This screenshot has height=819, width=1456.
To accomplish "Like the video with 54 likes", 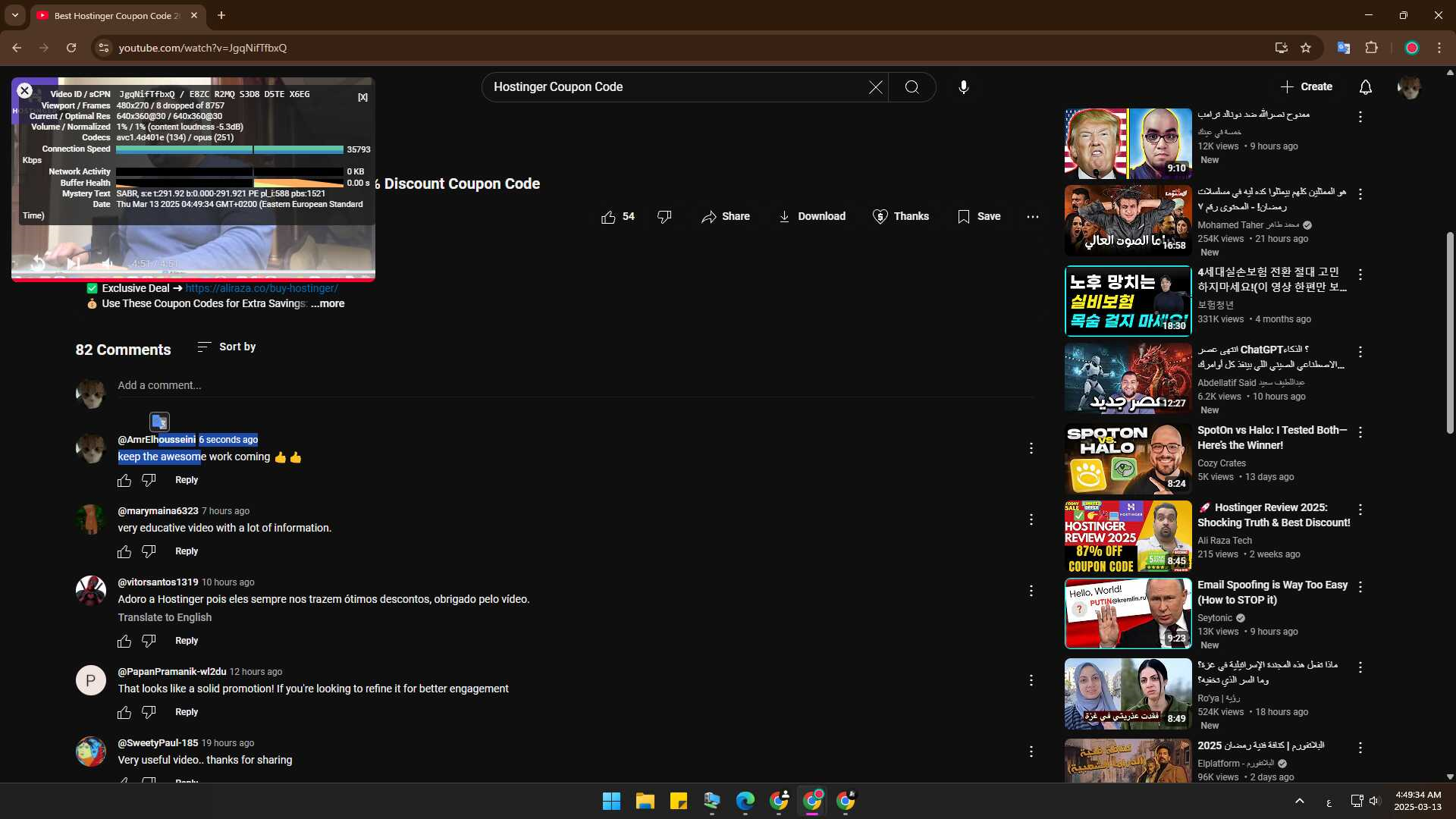I will [x=618, y=217].
